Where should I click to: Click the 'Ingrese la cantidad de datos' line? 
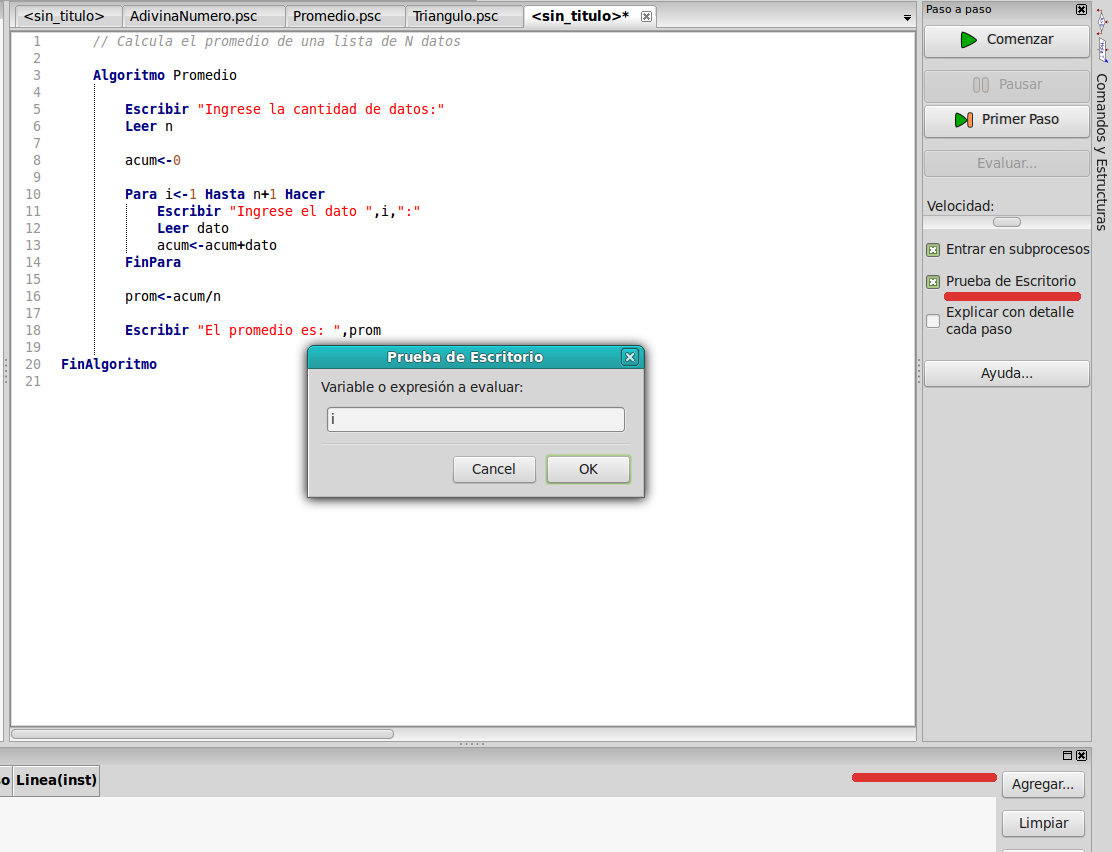[x=284, y=109]
